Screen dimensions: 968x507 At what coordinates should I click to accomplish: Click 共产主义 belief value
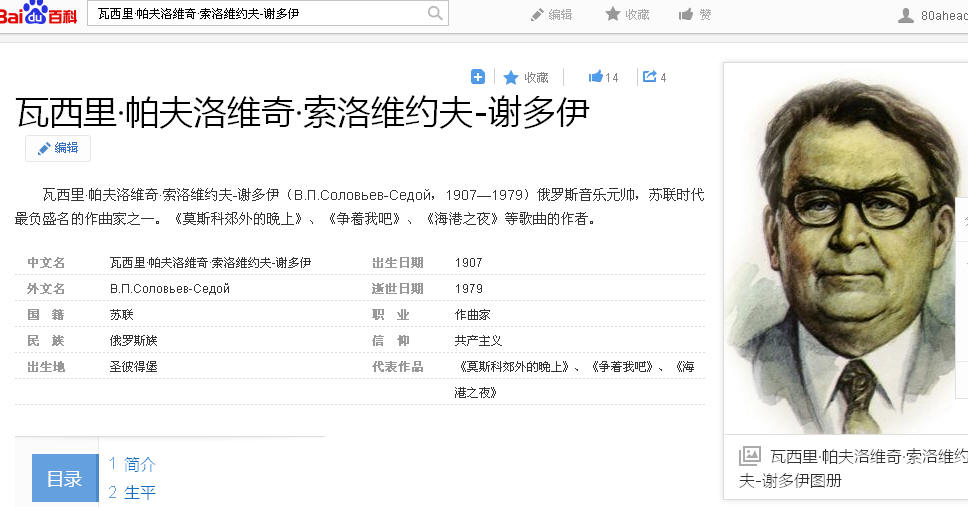click(478, 340)
